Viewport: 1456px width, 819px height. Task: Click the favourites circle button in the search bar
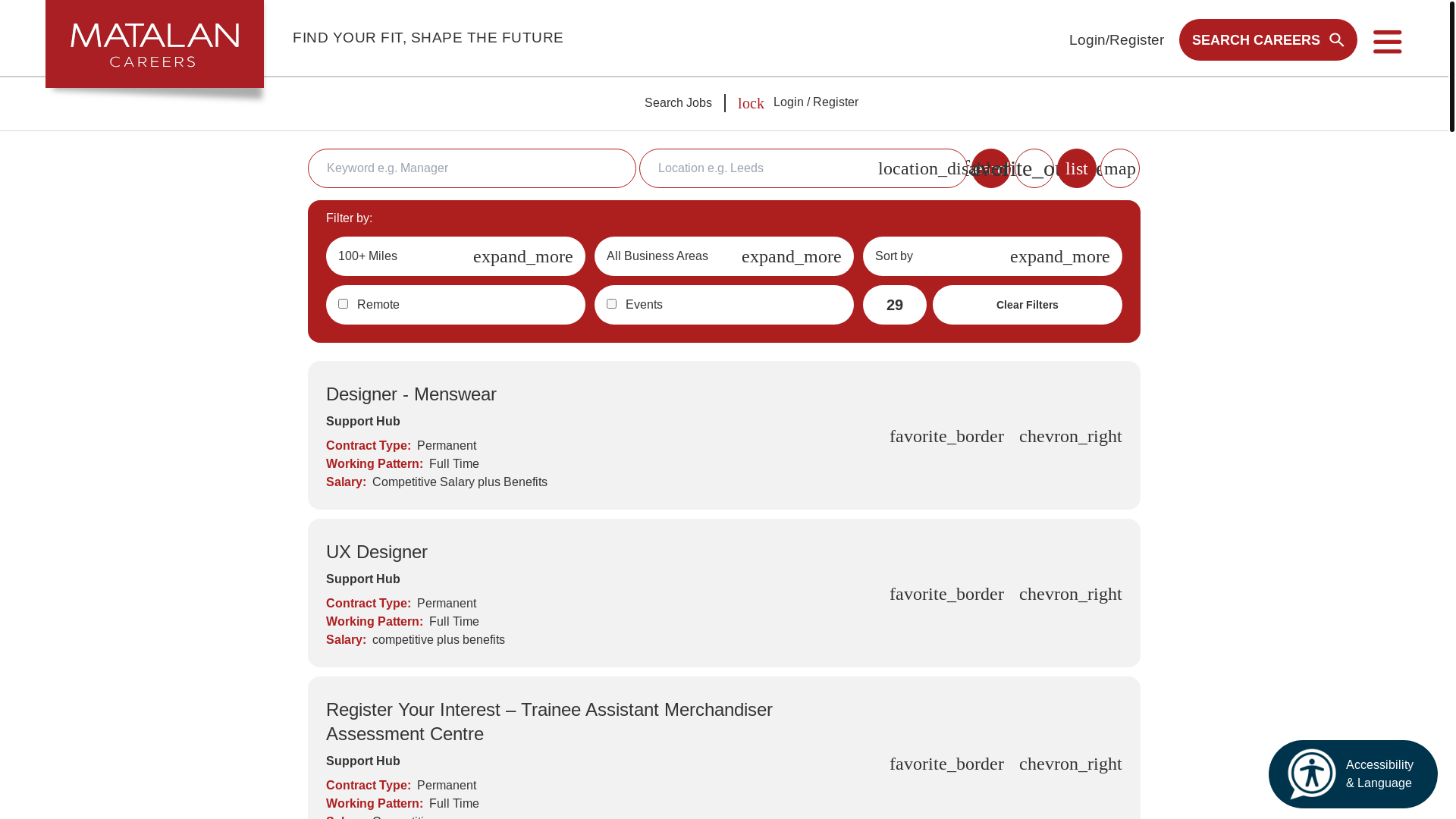(x=1034, y=168)
